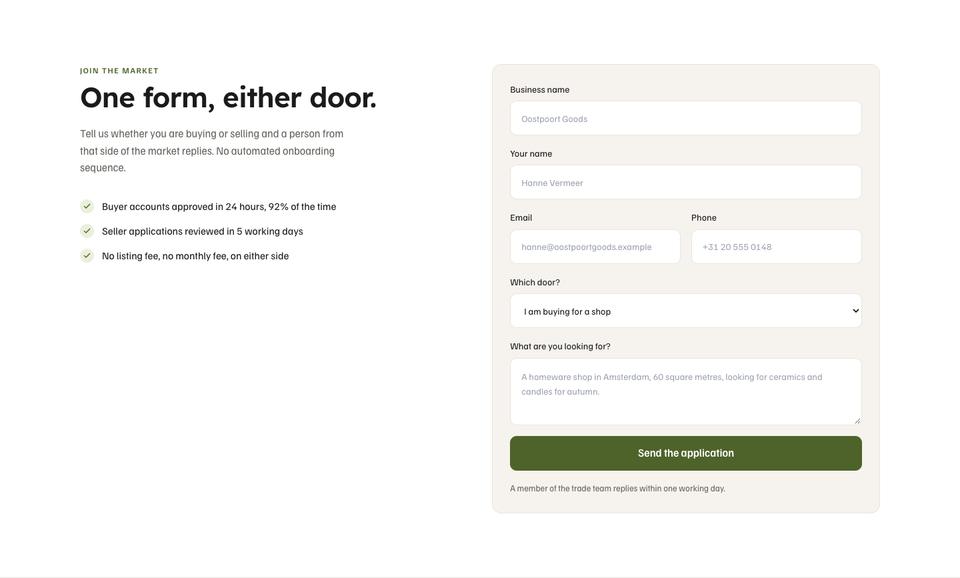Viewport: 960px width, 578px height.
Task: Focus the Business name field
Action: pos(686,119)
